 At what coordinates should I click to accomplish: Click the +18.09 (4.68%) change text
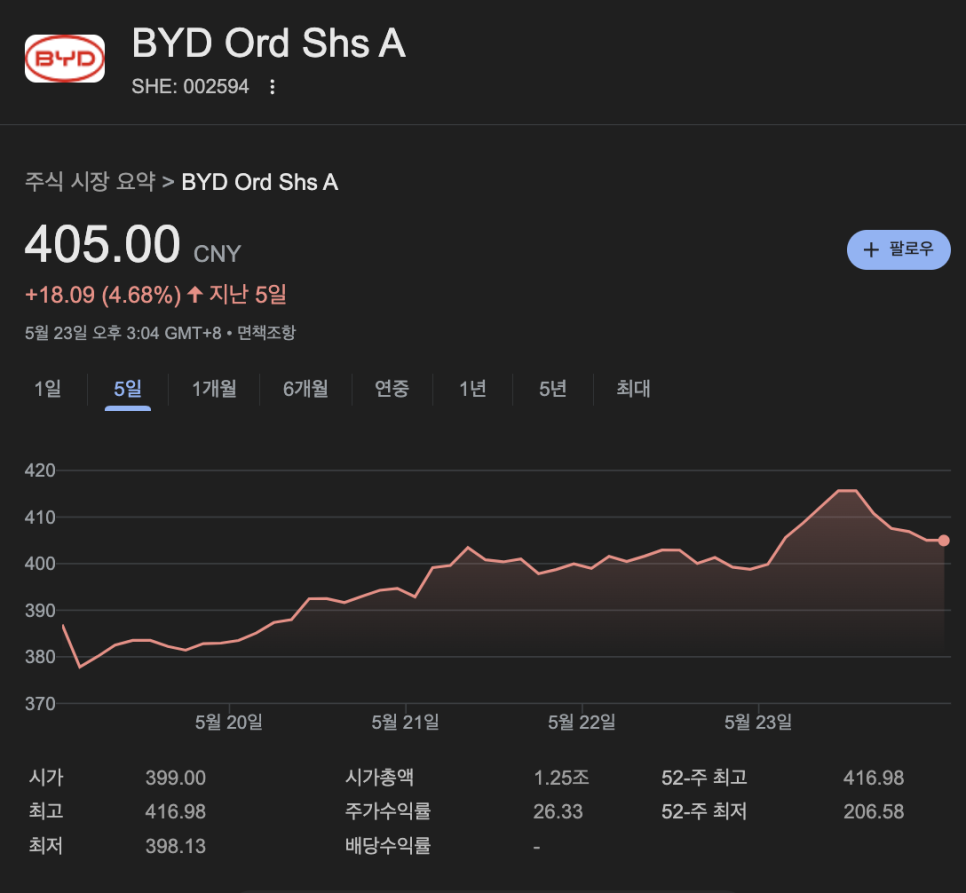pyautogui.click(x=103, y=295)
